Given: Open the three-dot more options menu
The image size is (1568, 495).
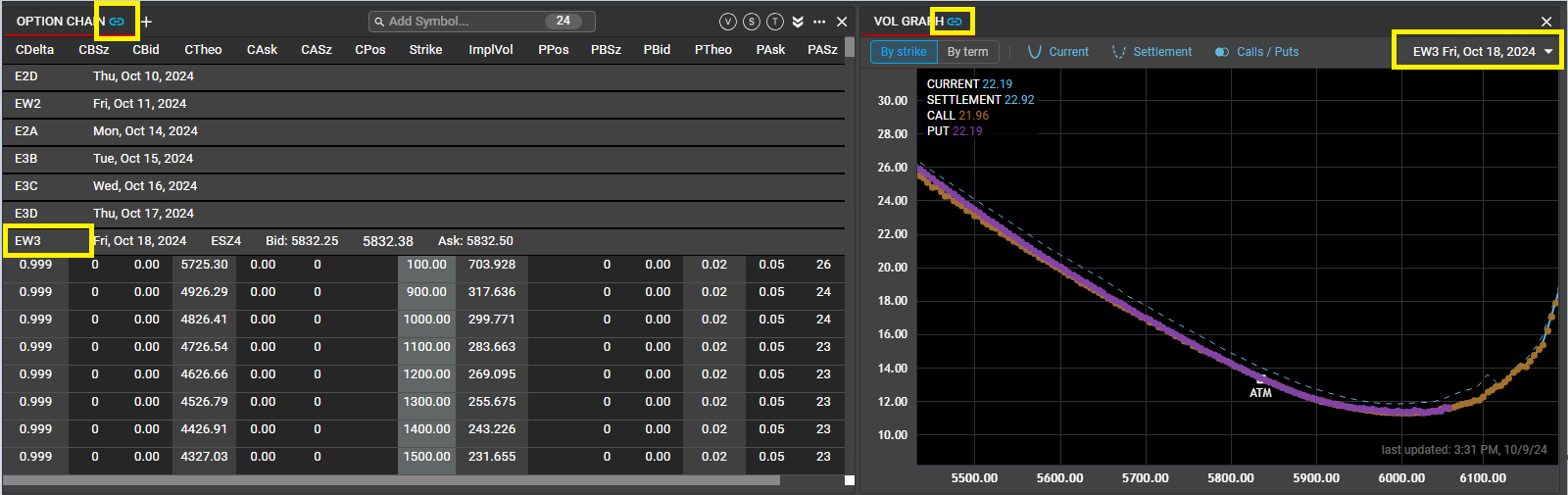Looking at the screenshot, I should [819, 22].
